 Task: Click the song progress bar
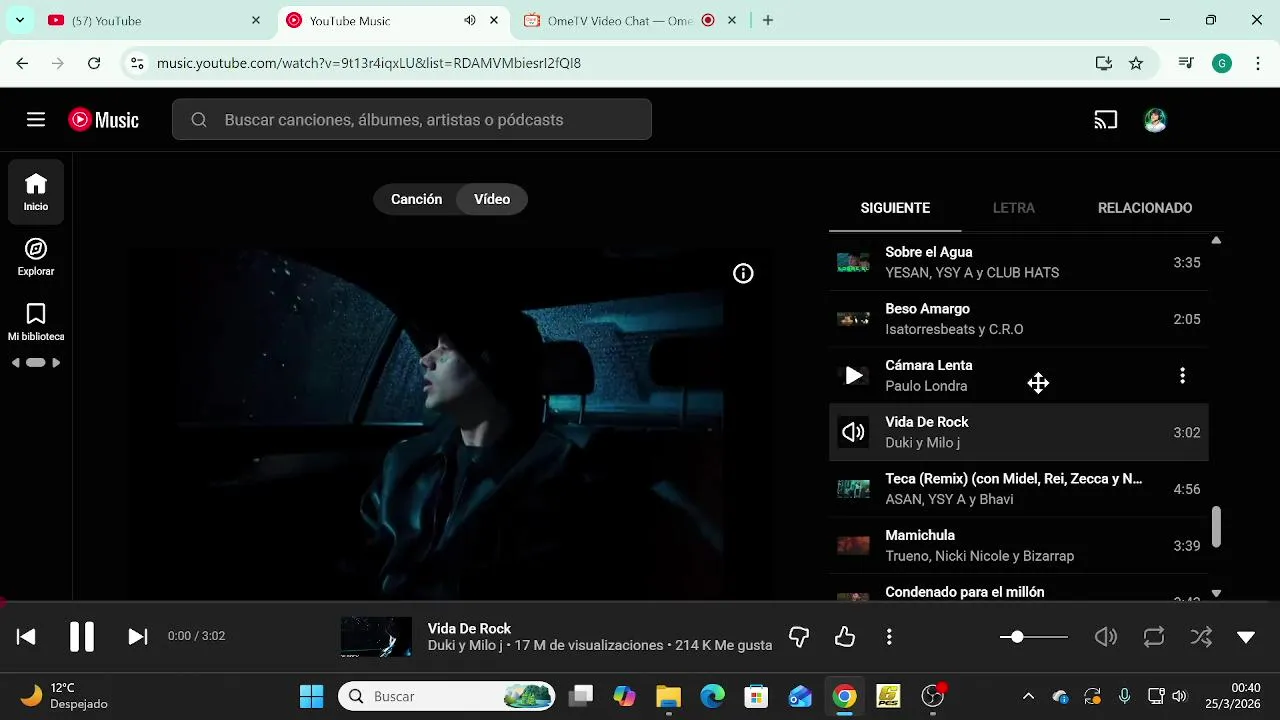pyautogui.click(x=640, y=602)
